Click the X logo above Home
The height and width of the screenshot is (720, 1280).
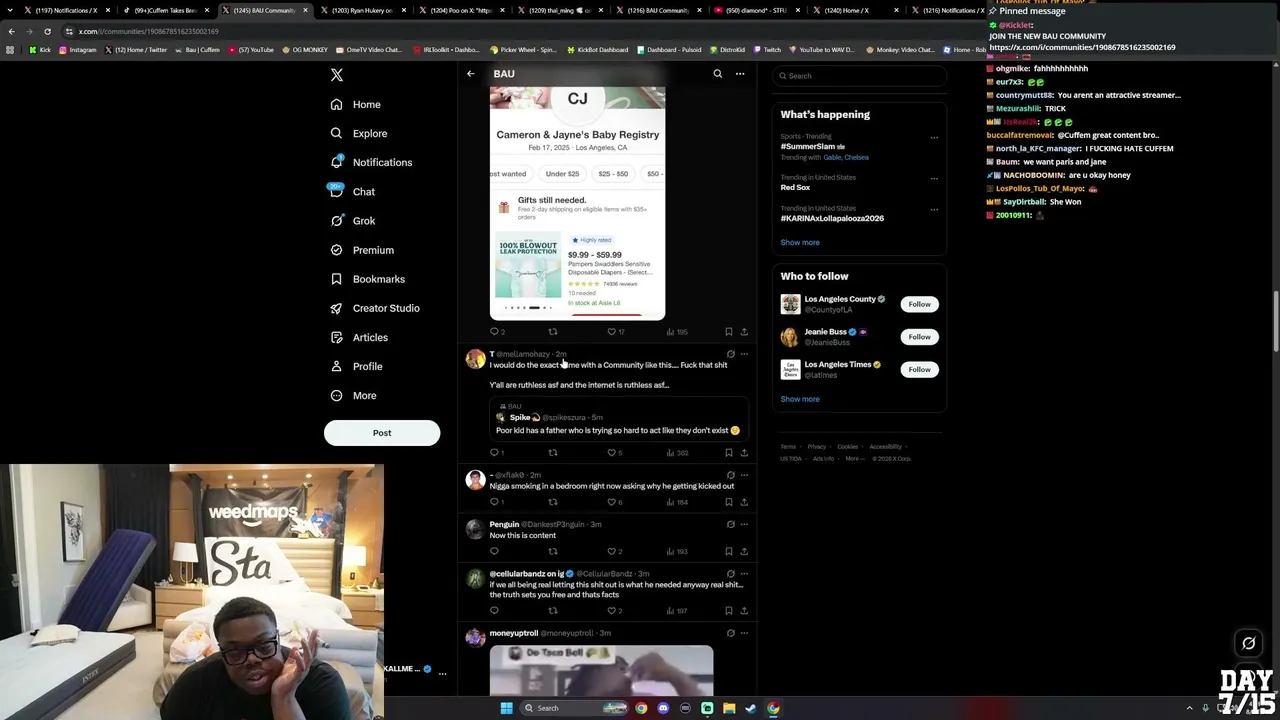337,75
